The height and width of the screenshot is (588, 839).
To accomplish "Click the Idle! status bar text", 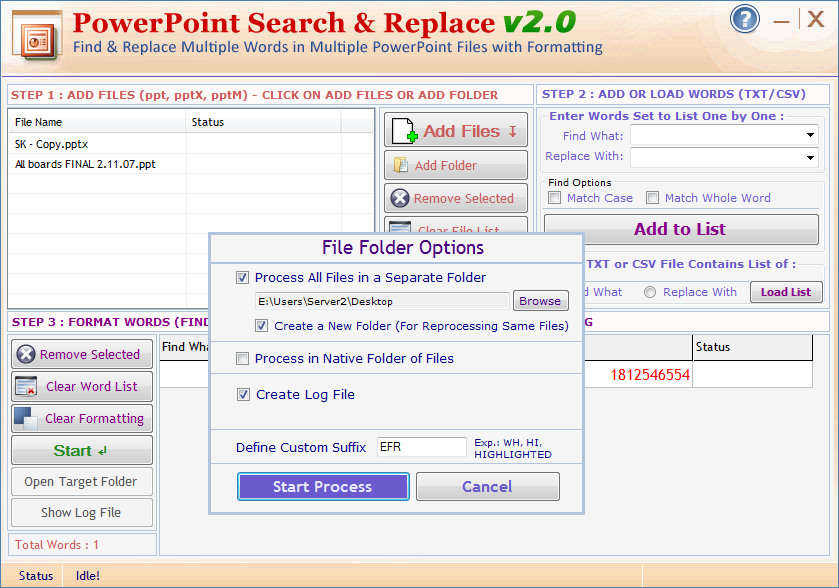I will (88, 576).
